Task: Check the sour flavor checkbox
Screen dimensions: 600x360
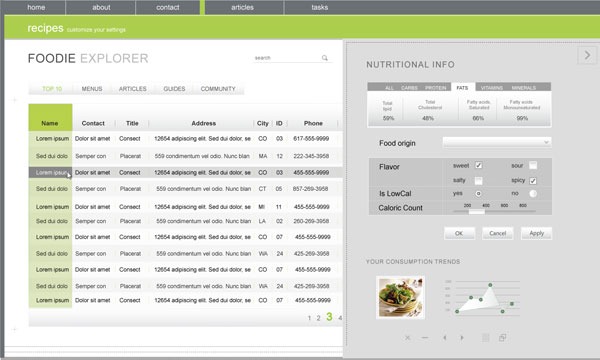Action: [533, 165]
